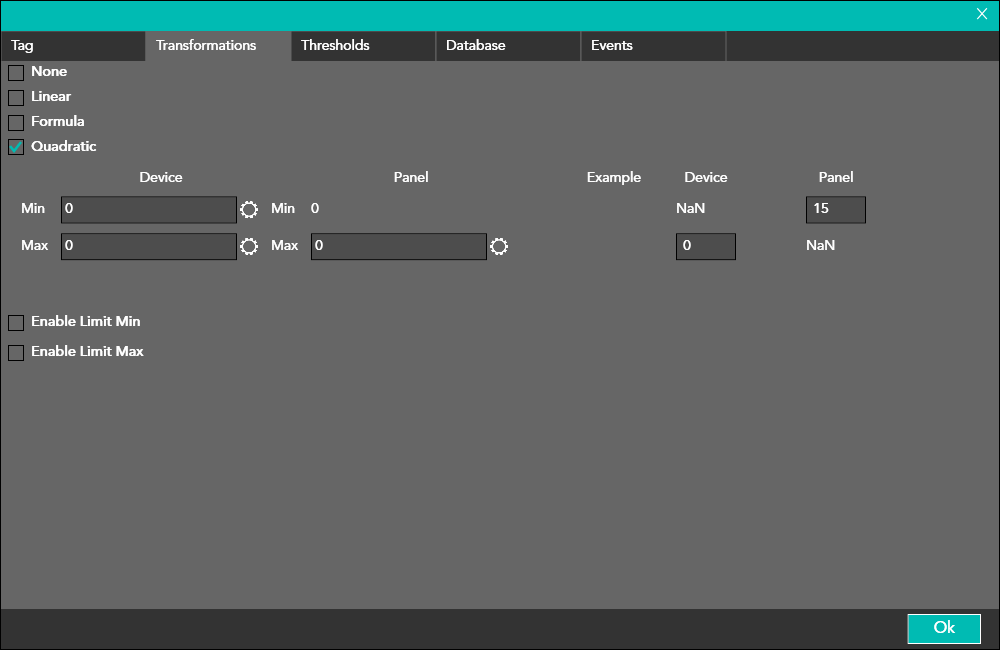Click the Panel Max input field
1000x650 pixels.
click(x=399, y=246)
